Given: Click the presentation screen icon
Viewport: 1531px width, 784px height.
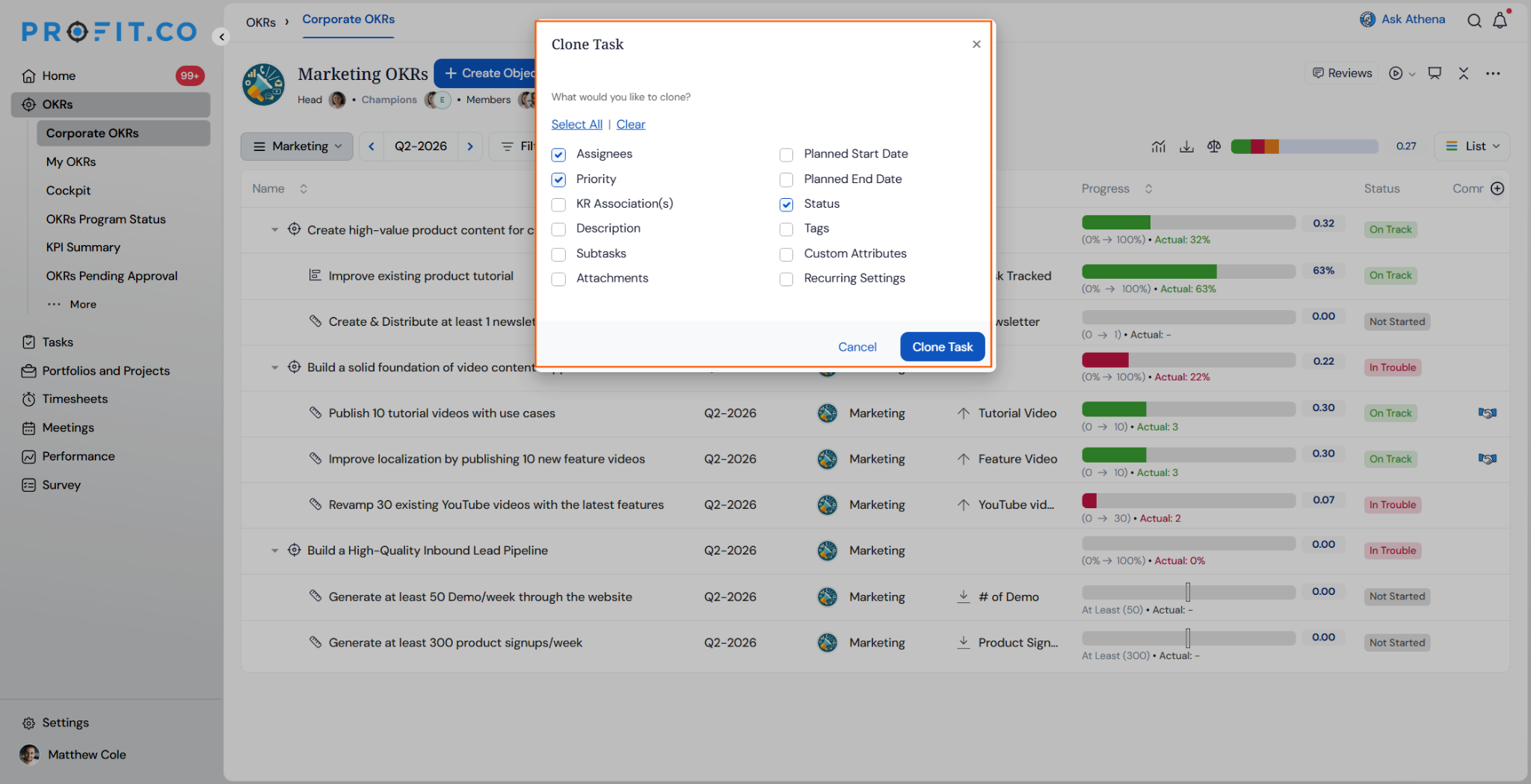Looking at the screenshot, I should tap(1435, 73).
